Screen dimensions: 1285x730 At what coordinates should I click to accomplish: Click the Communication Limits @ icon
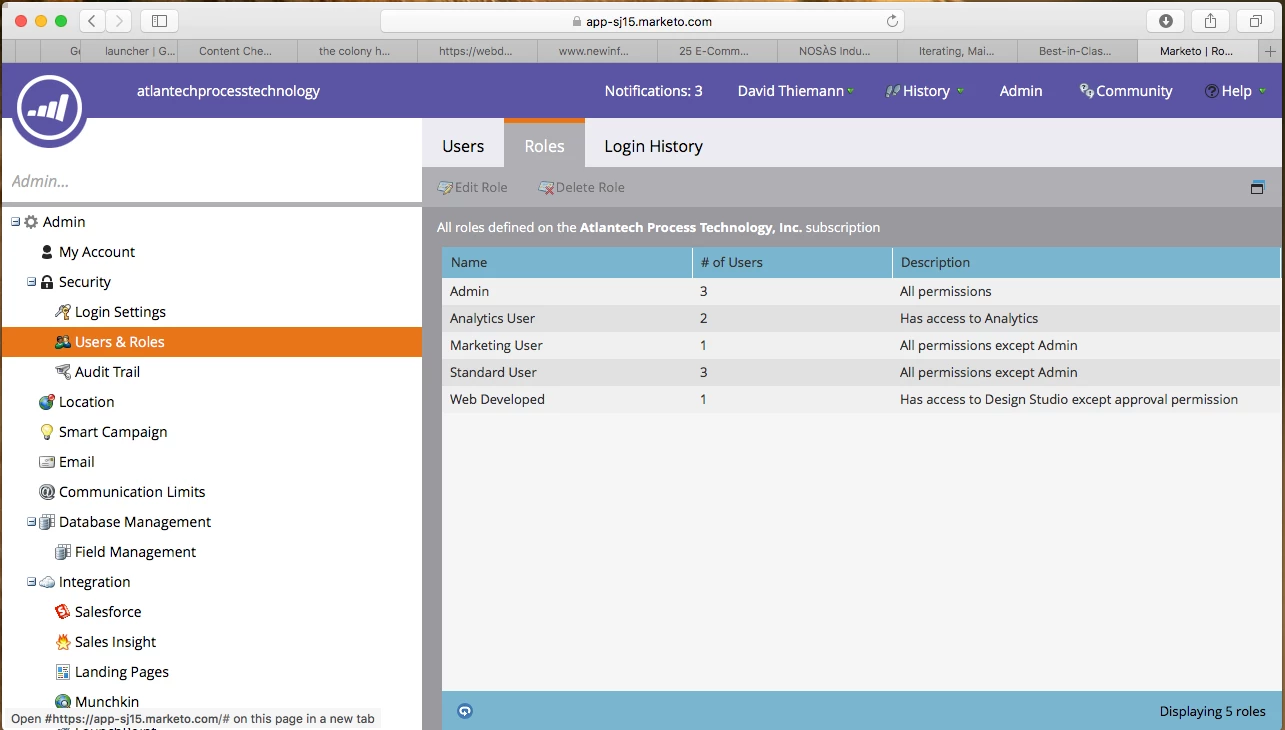point(47,492)
